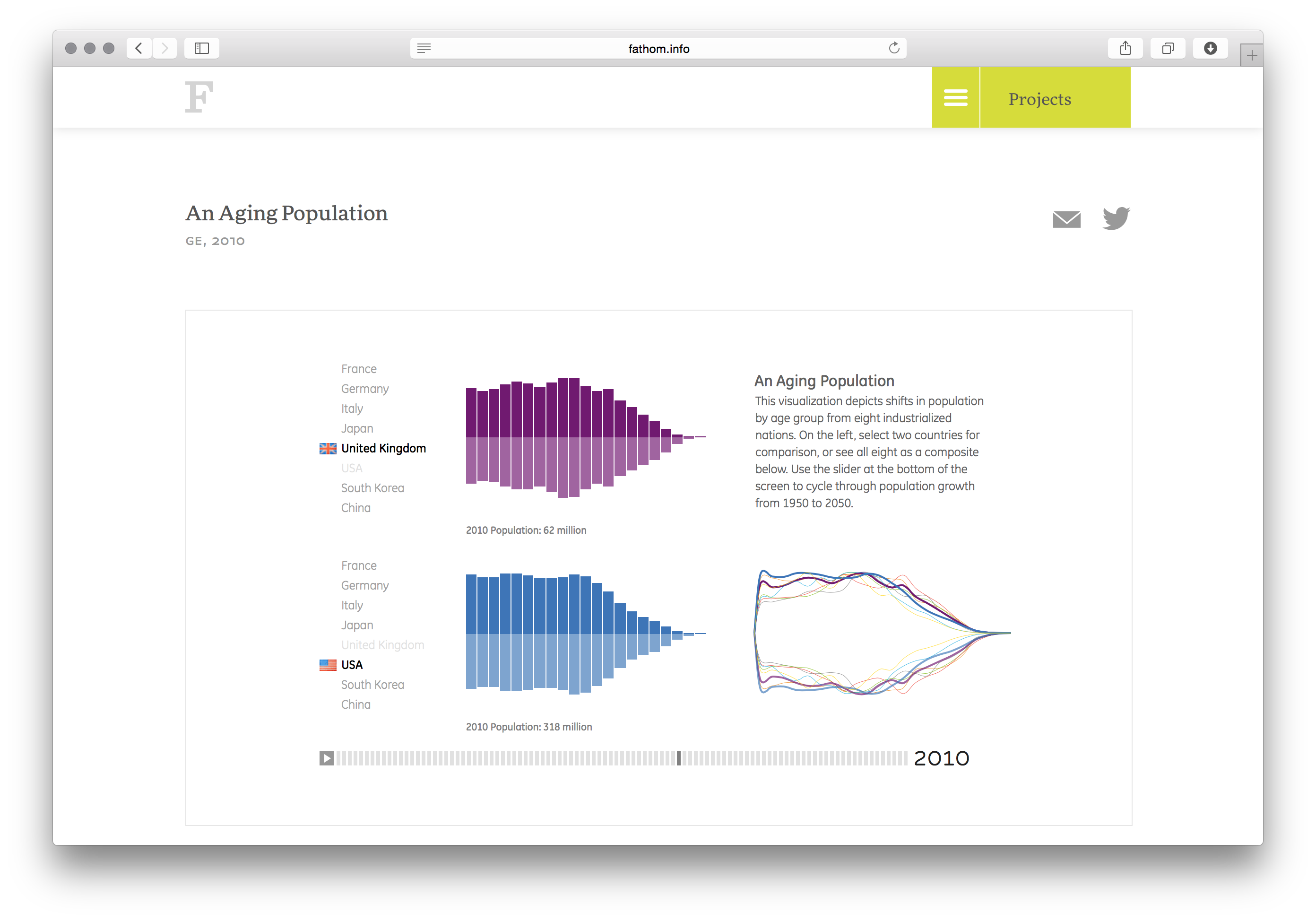Click the browser back button
This screenshot has height=921, width=1316.
139,48
